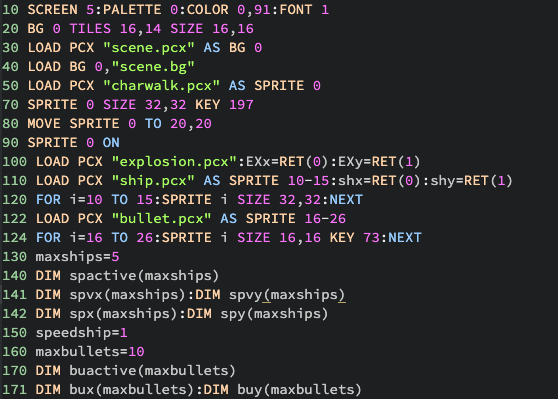The image size is (558, 399).
Task: Click the FONT keyword on line 10
Action: coord(296,10)
